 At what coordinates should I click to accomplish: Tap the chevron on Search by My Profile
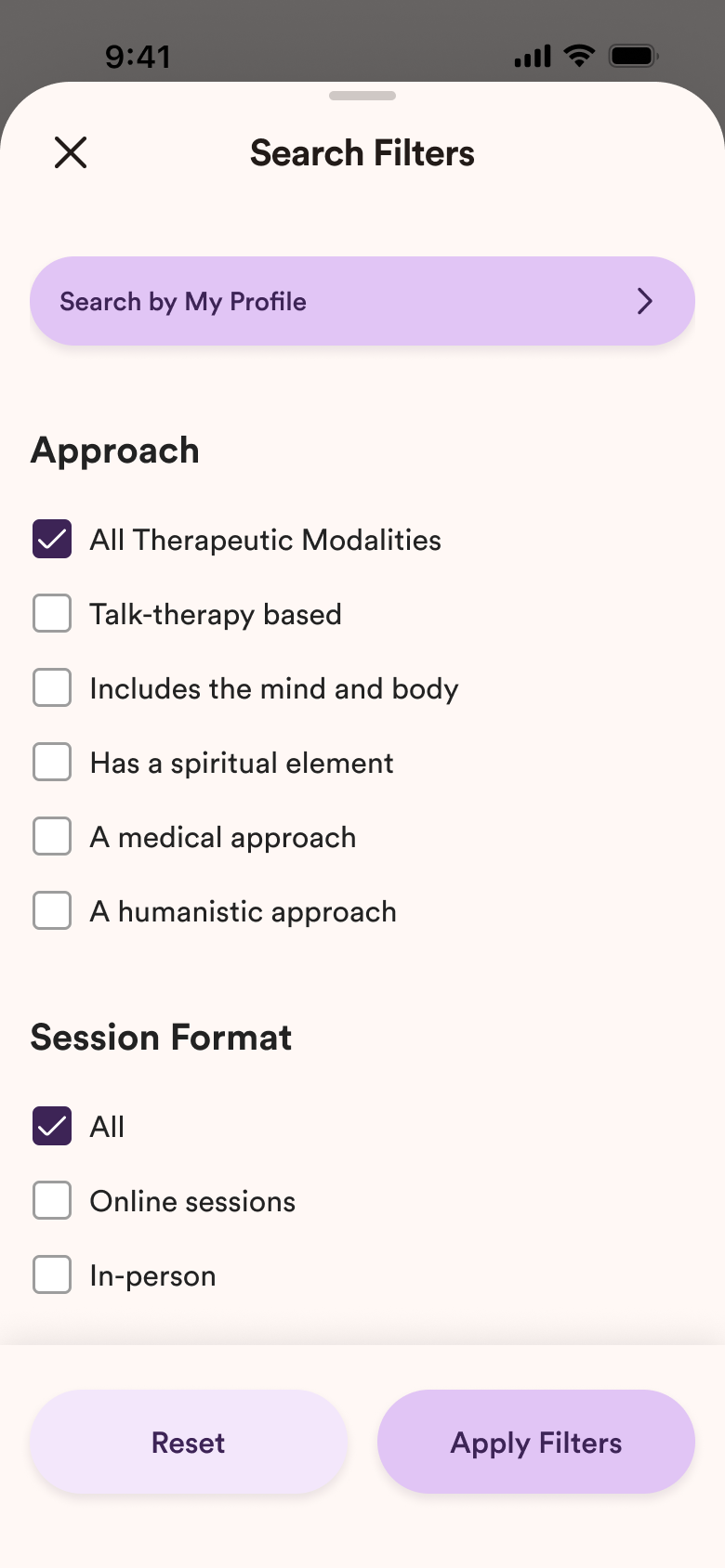click(645, 301)
